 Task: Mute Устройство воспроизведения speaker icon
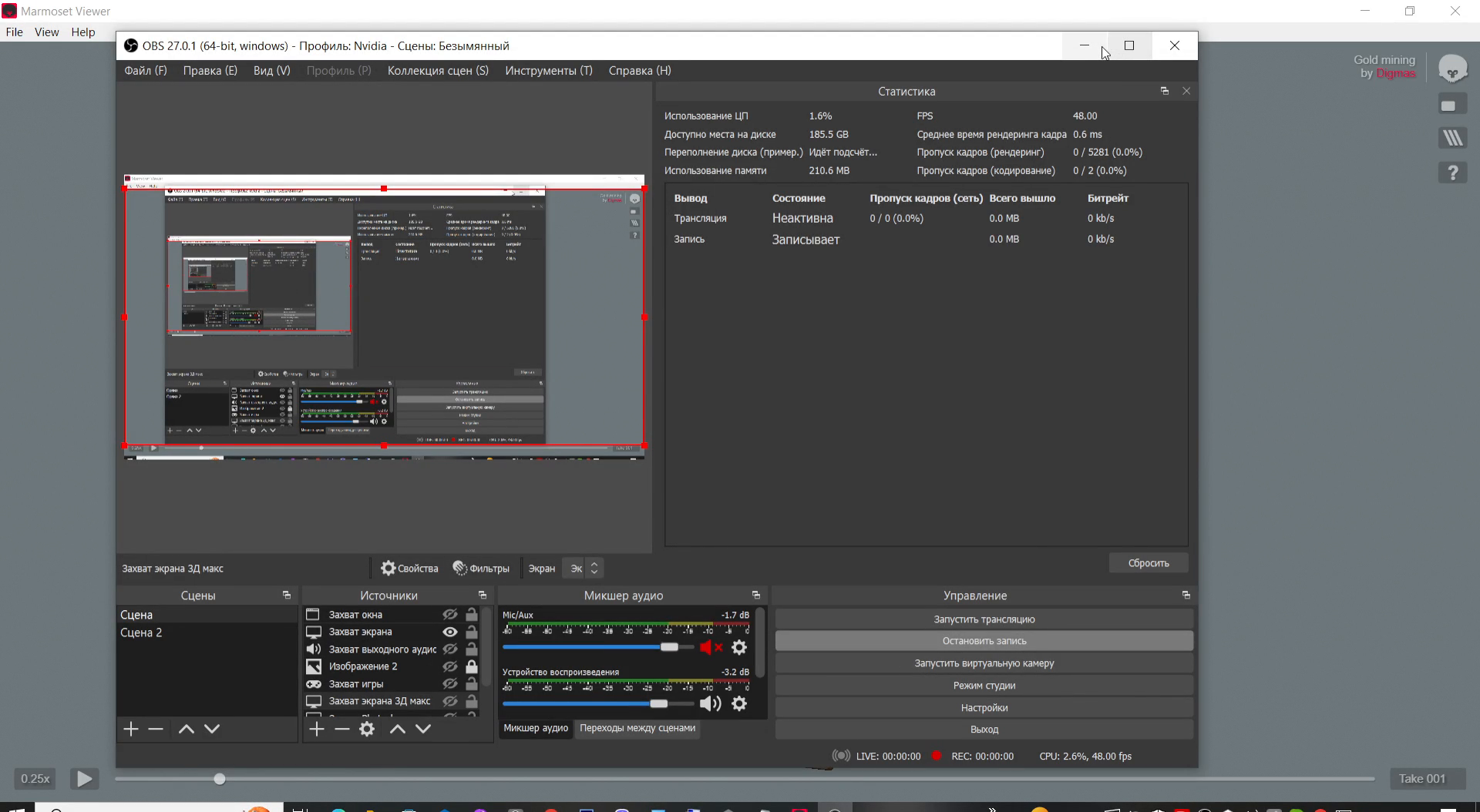[711, 703]
